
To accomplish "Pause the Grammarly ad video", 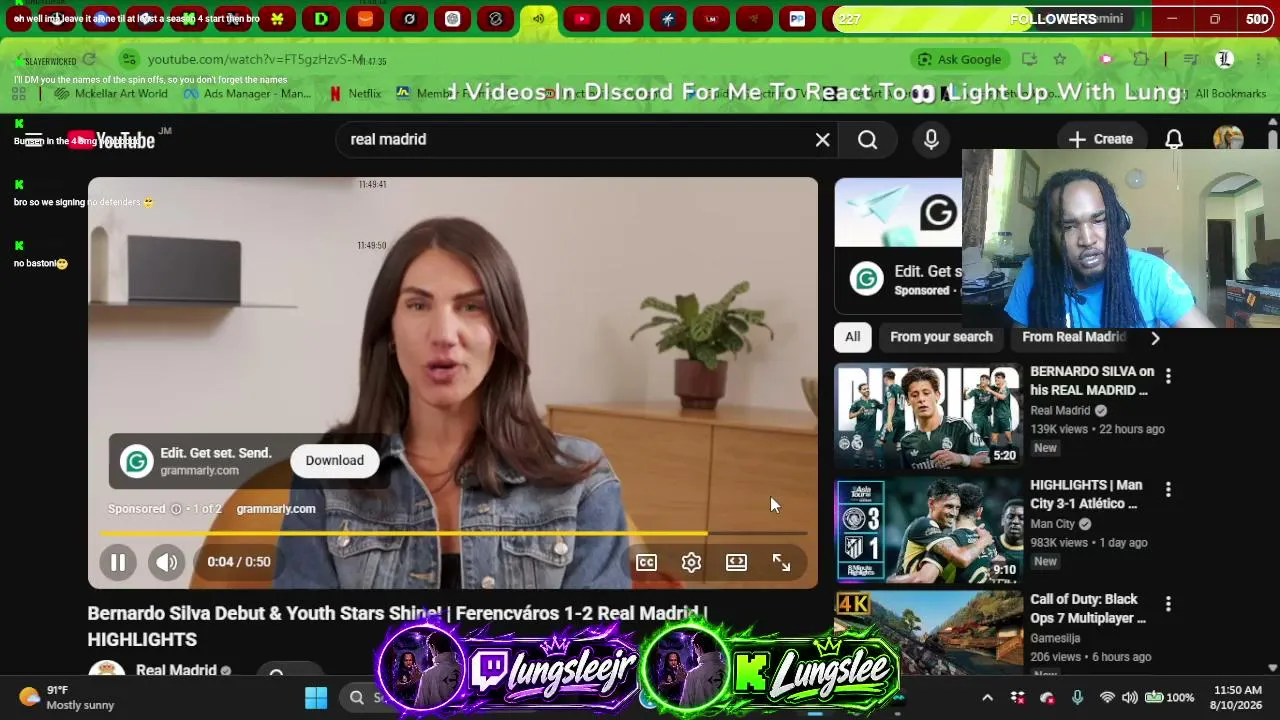I will (117, 562).
